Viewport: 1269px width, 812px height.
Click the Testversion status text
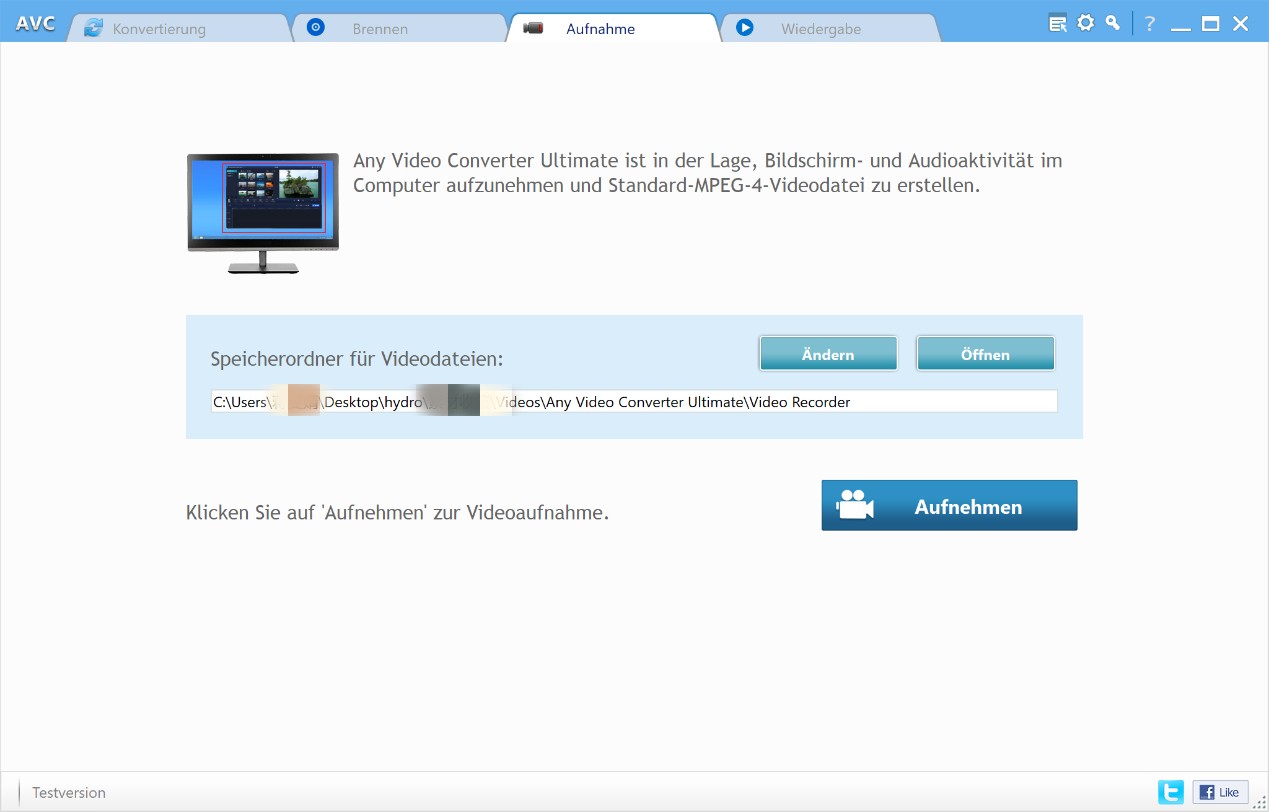[69, 793]
